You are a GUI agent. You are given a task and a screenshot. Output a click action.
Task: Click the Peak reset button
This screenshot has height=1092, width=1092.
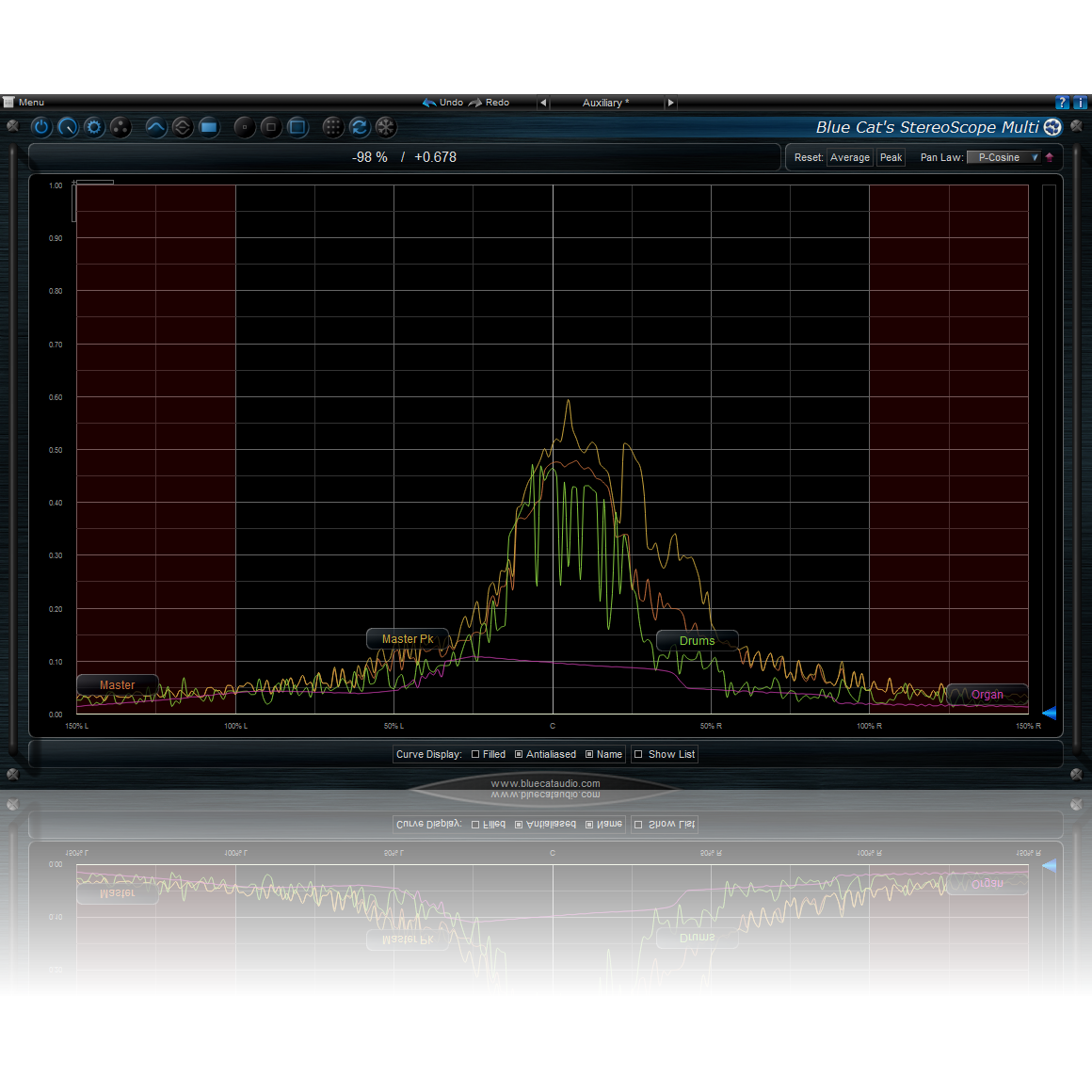891,157
